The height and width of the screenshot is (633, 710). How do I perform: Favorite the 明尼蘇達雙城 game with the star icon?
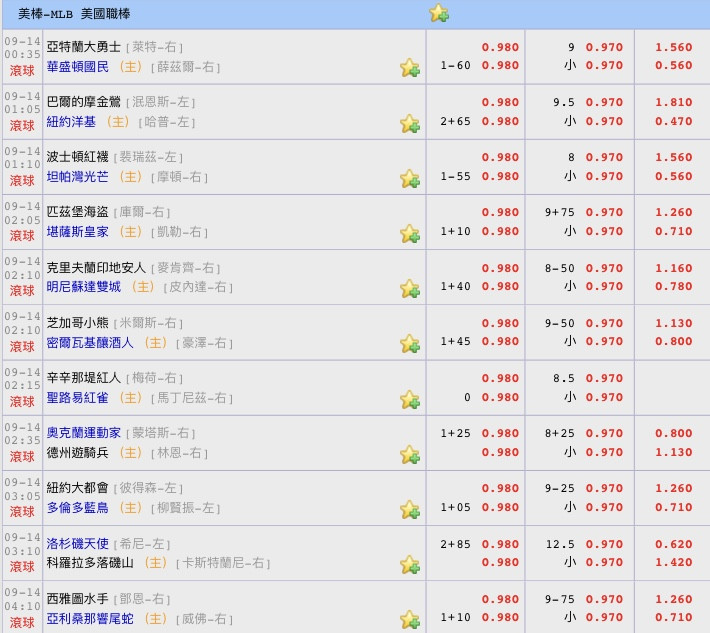(410, 288)
